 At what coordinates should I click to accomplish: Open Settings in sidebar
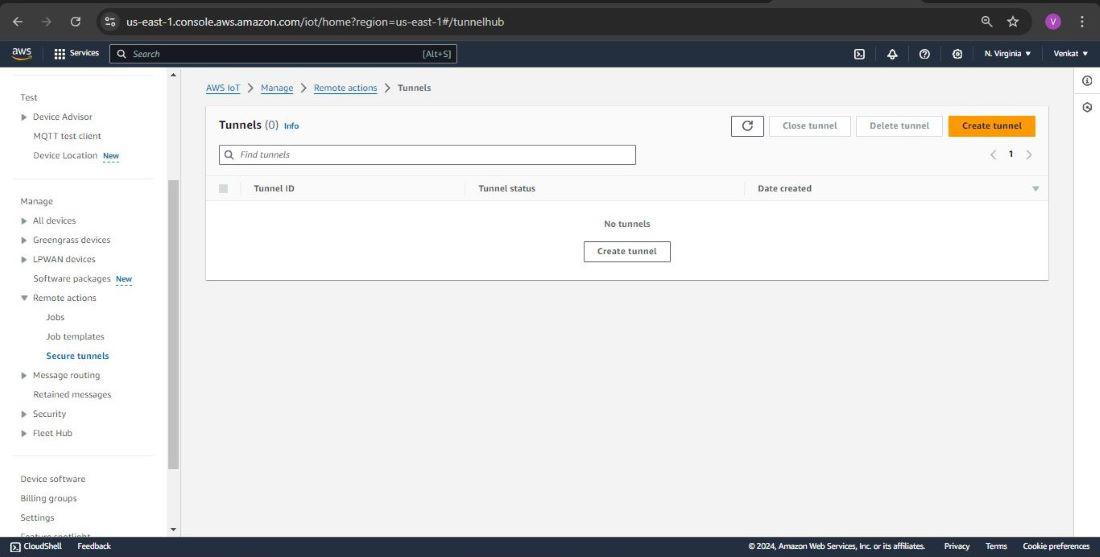(37, 518)
